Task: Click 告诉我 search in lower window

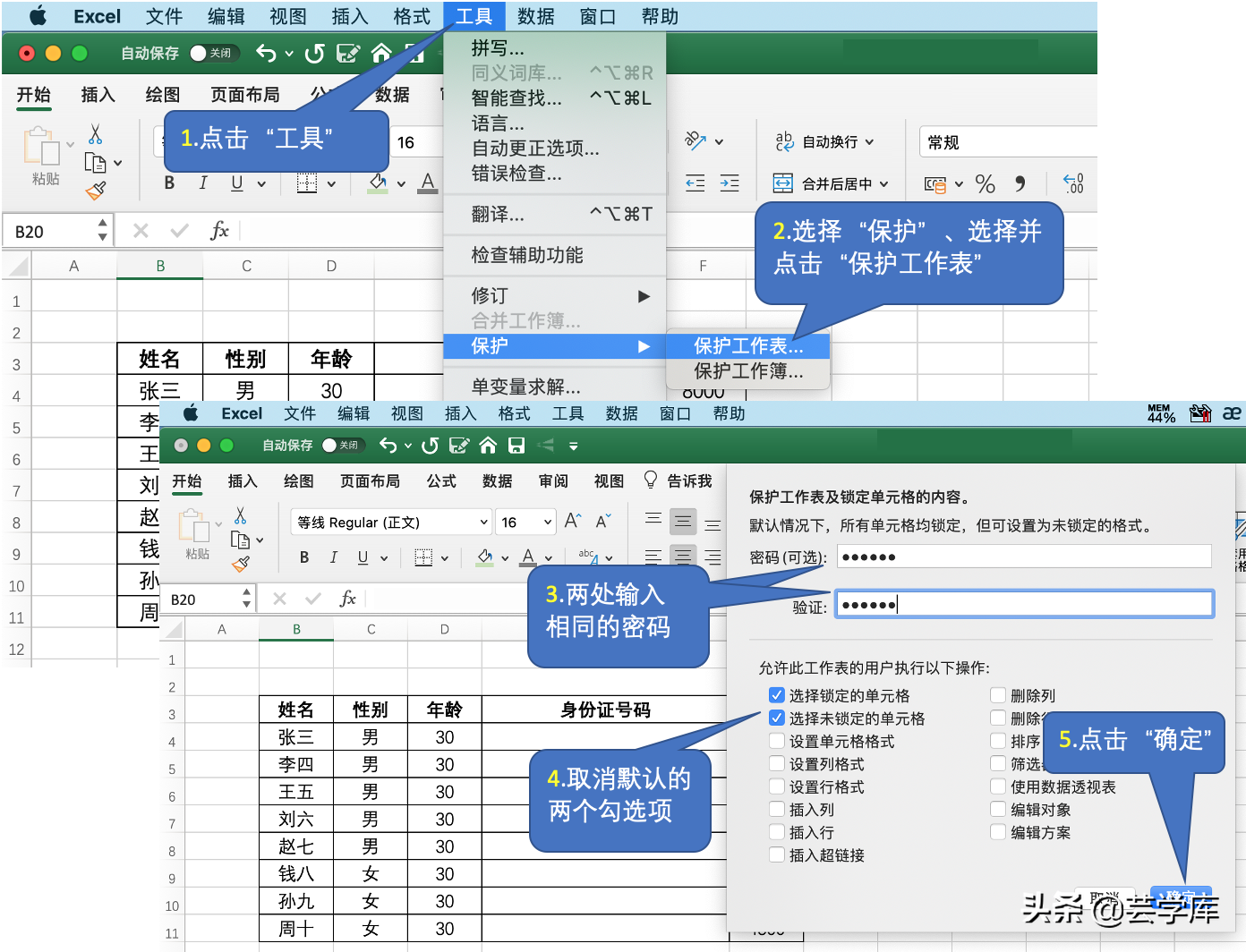Action: pos(678,481)
